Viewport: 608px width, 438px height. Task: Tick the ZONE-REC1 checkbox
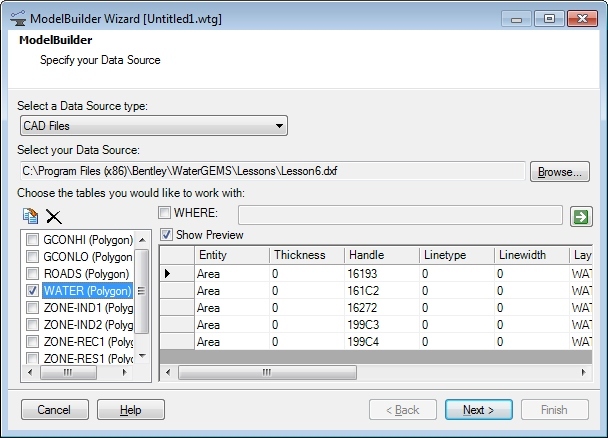click(x=32, y=341)
